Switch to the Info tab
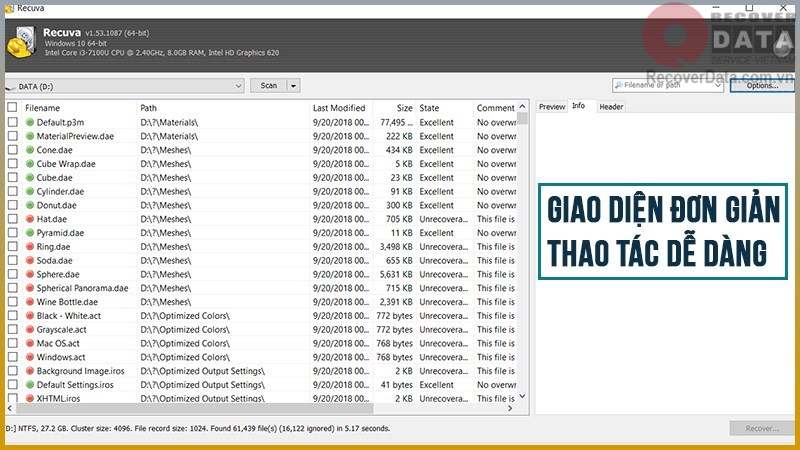 (579, 106)
